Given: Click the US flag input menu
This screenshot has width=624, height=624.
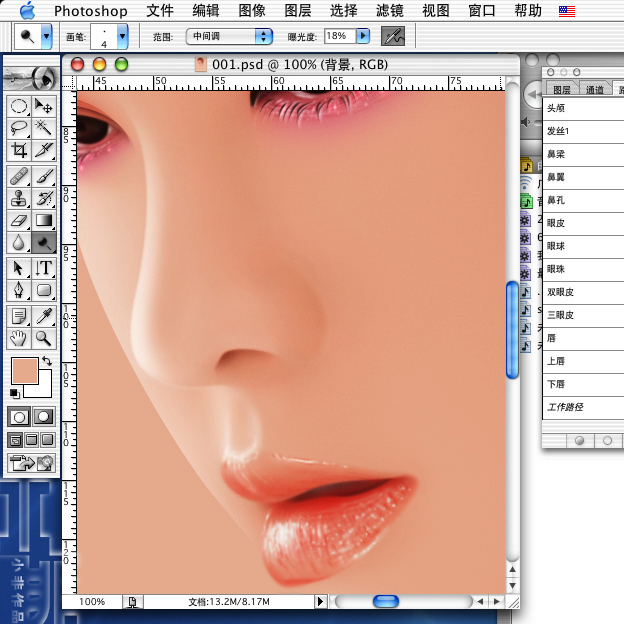Looking at the screenshot, I should (x=567, y=11).
